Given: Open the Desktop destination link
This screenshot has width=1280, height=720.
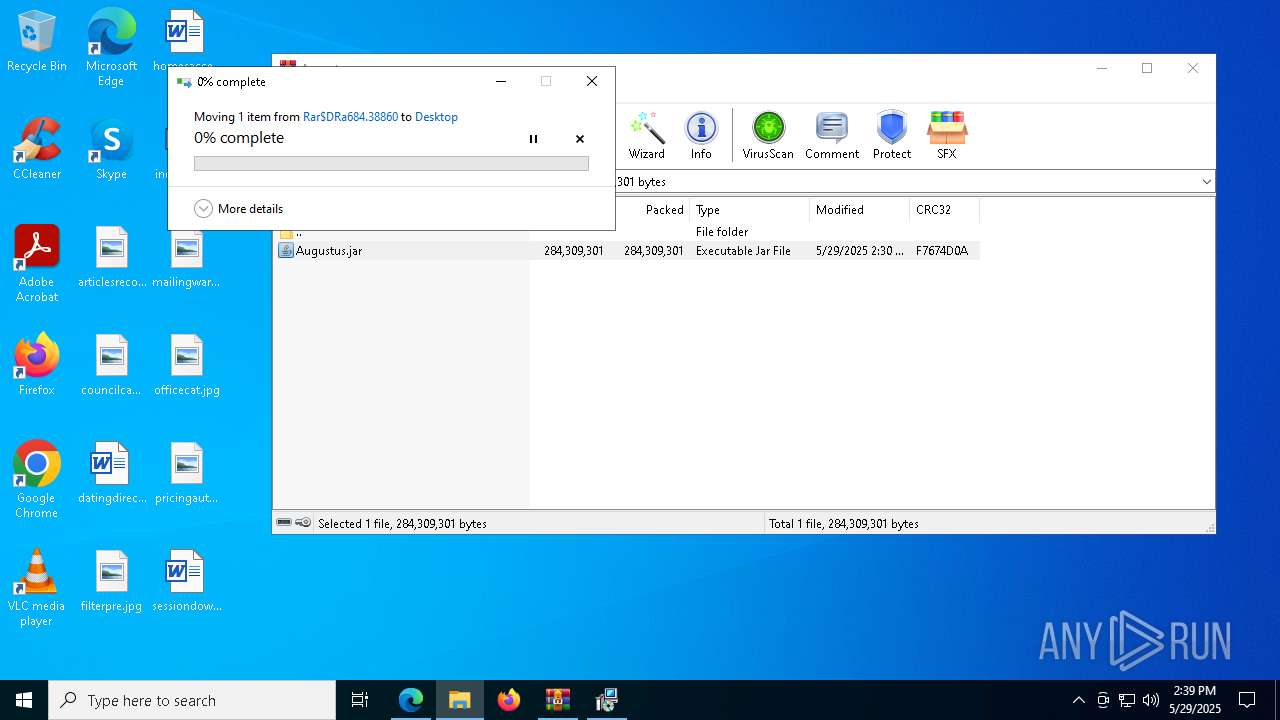Looking at the screenshot, I should coord(436,117).
